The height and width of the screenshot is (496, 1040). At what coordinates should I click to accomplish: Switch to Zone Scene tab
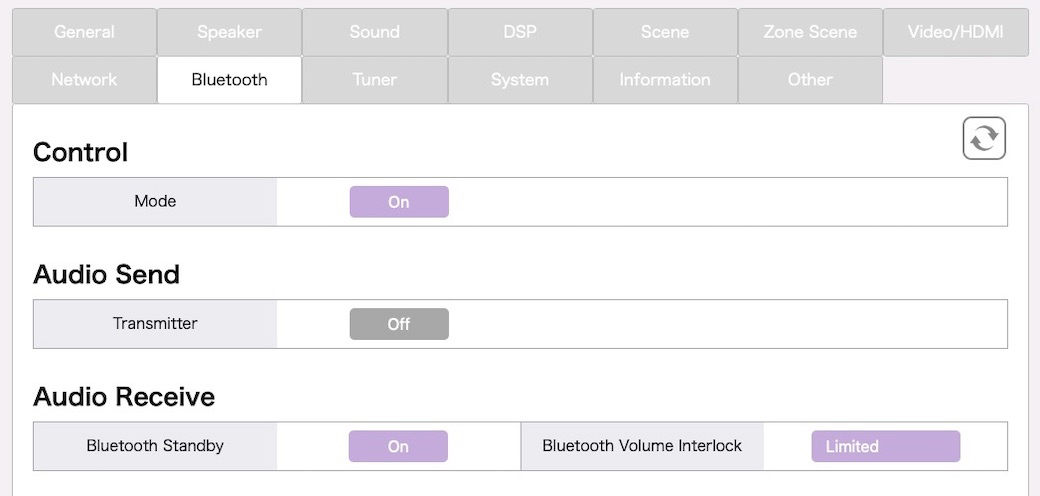[x=811, y=32]
